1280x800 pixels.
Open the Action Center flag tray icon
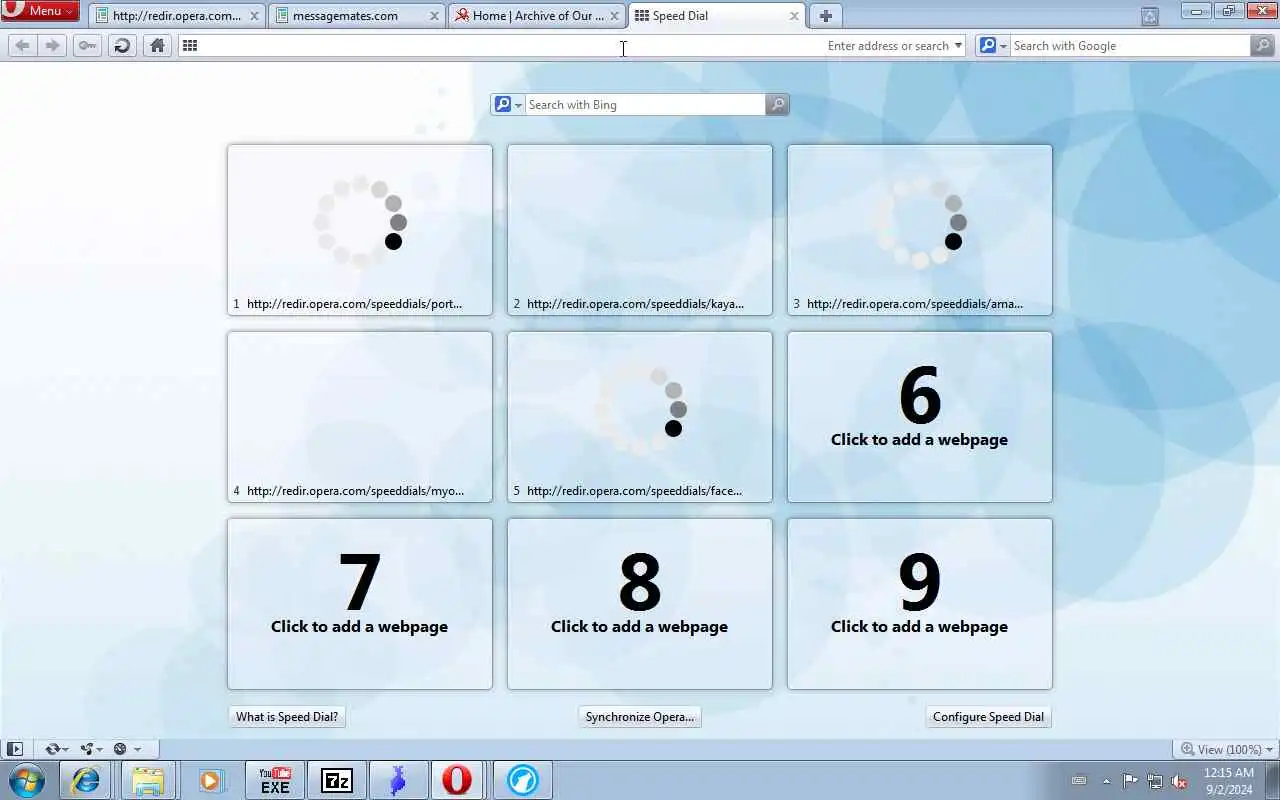tap(1130, 781)
